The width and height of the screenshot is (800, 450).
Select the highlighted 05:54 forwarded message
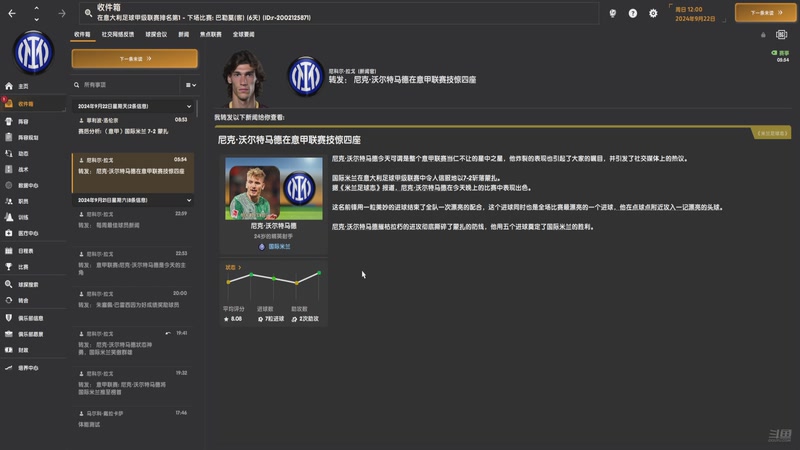133,172
